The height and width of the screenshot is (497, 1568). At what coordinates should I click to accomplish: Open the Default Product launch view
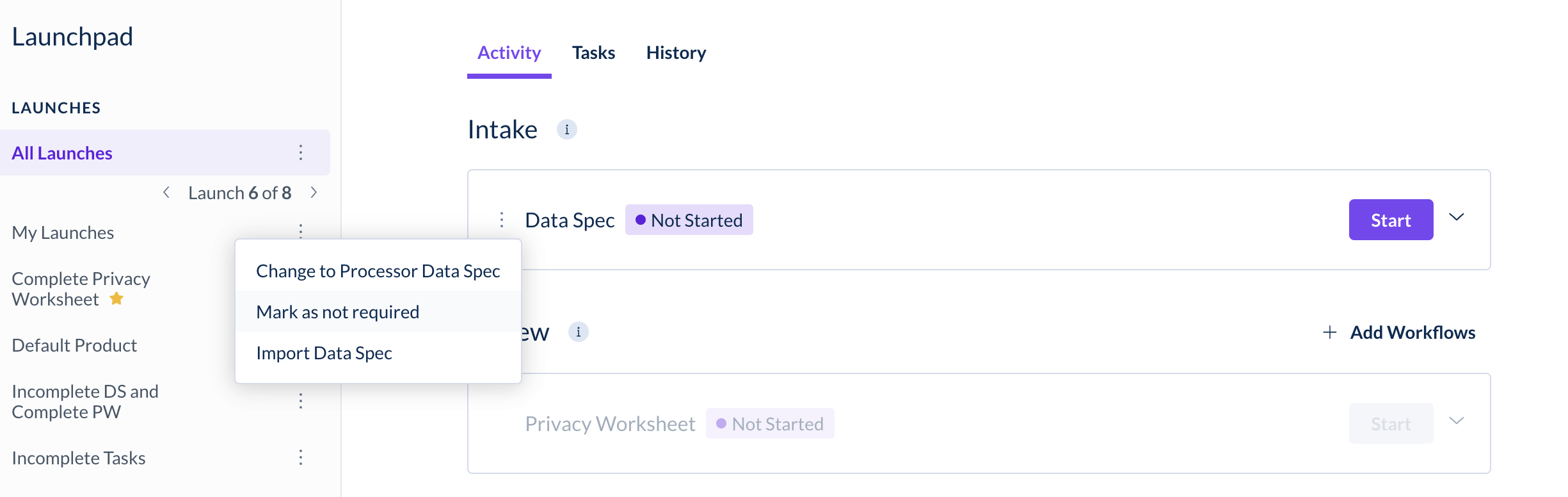coord(74,345)
